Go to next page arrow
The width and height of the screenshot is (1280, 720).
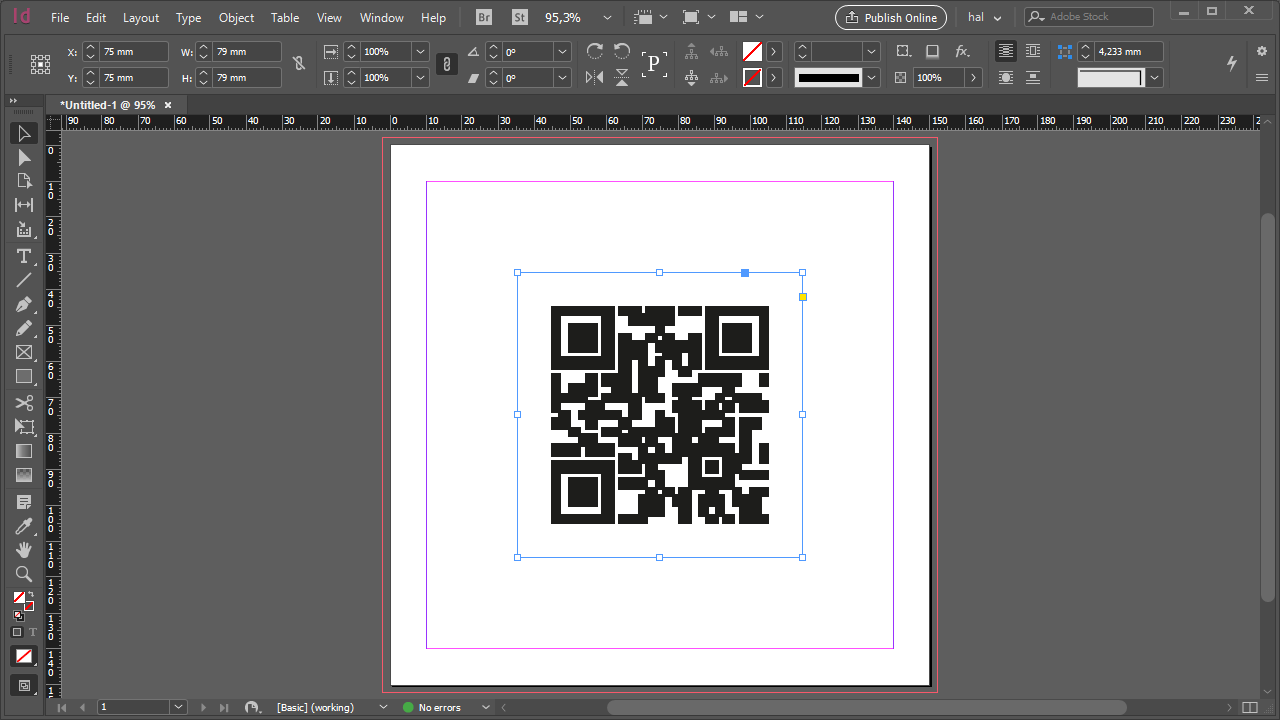coord(203,707)
